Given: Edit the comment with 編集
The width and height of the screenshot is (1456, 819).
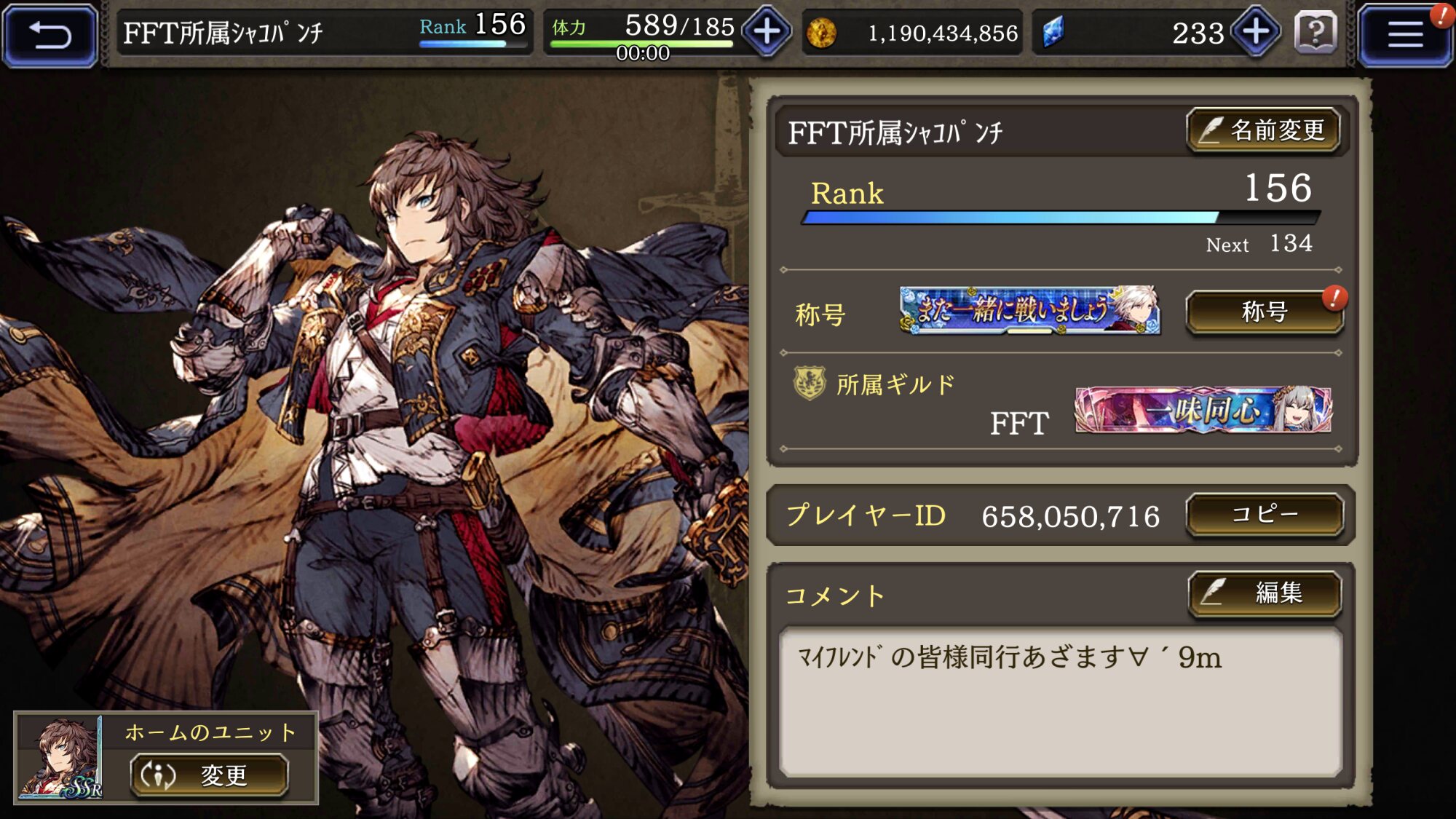Looking at the screenshot, I should point(1265,593).
